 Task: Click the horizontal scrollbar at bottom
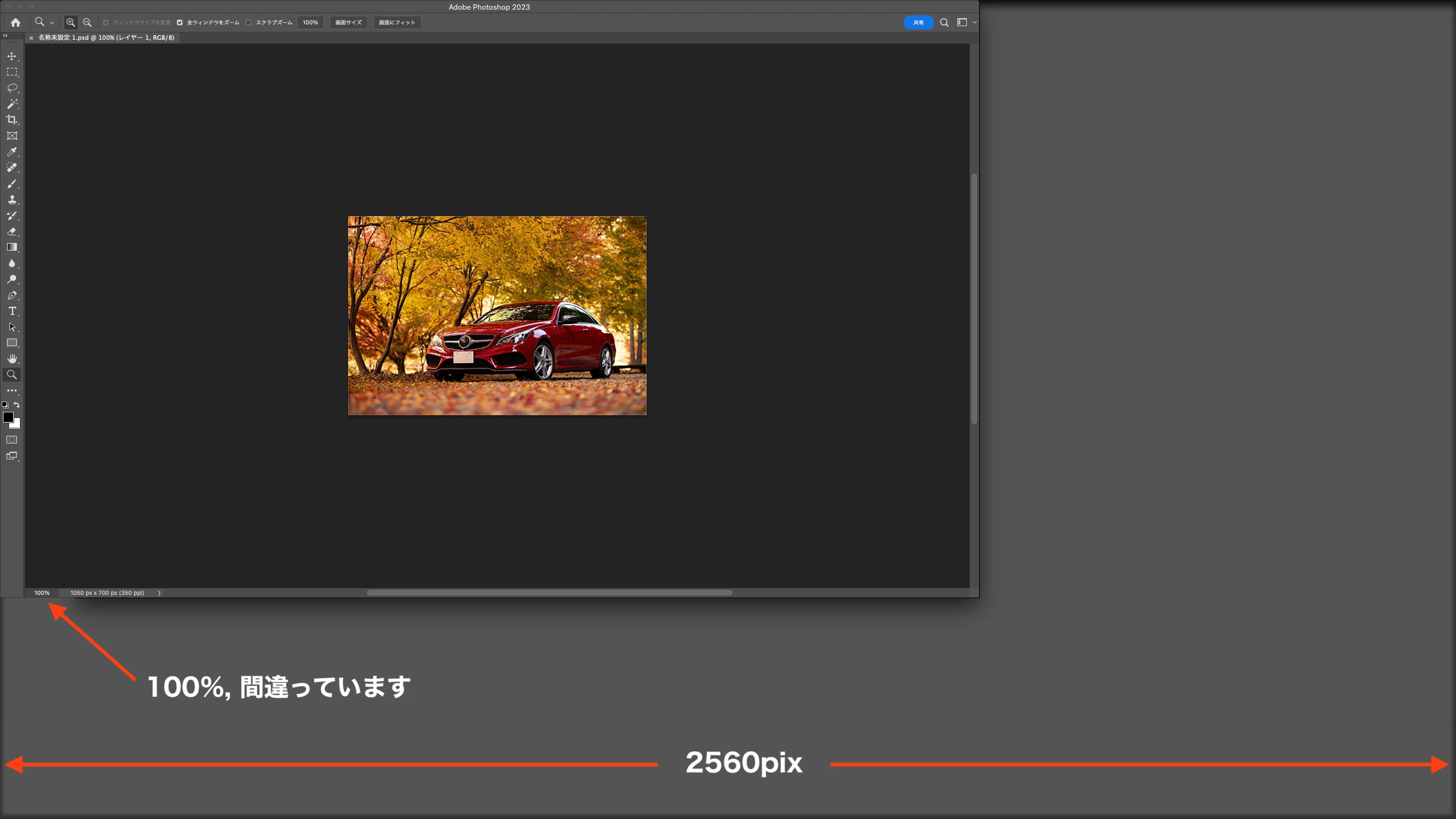[549, 593]
